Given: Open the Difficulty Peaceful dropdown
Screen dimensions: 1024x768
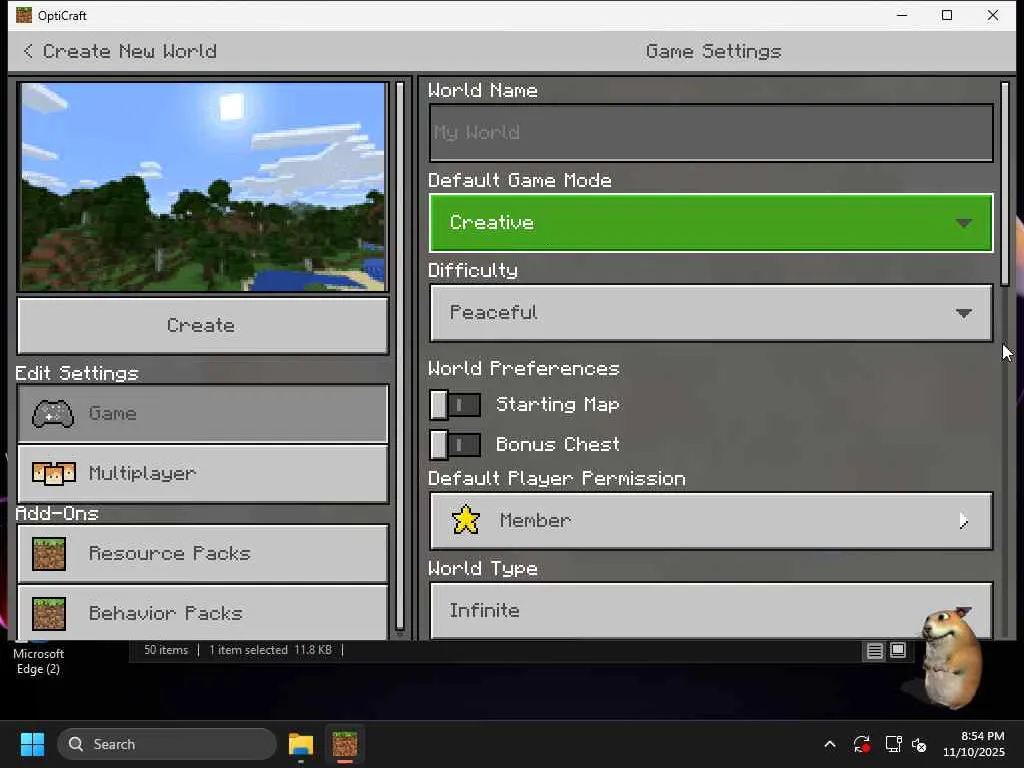Looking at the screenshot, I should pos(711,313).
